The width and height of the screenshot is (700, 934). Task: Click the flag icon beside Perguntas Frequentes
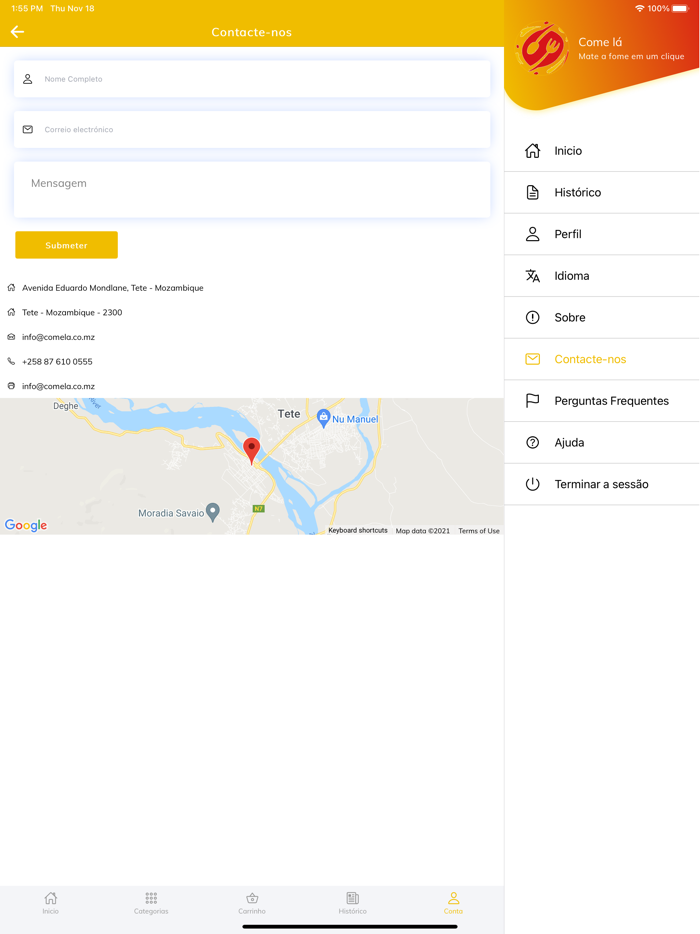pyautogui.click(x=533, y=401)
